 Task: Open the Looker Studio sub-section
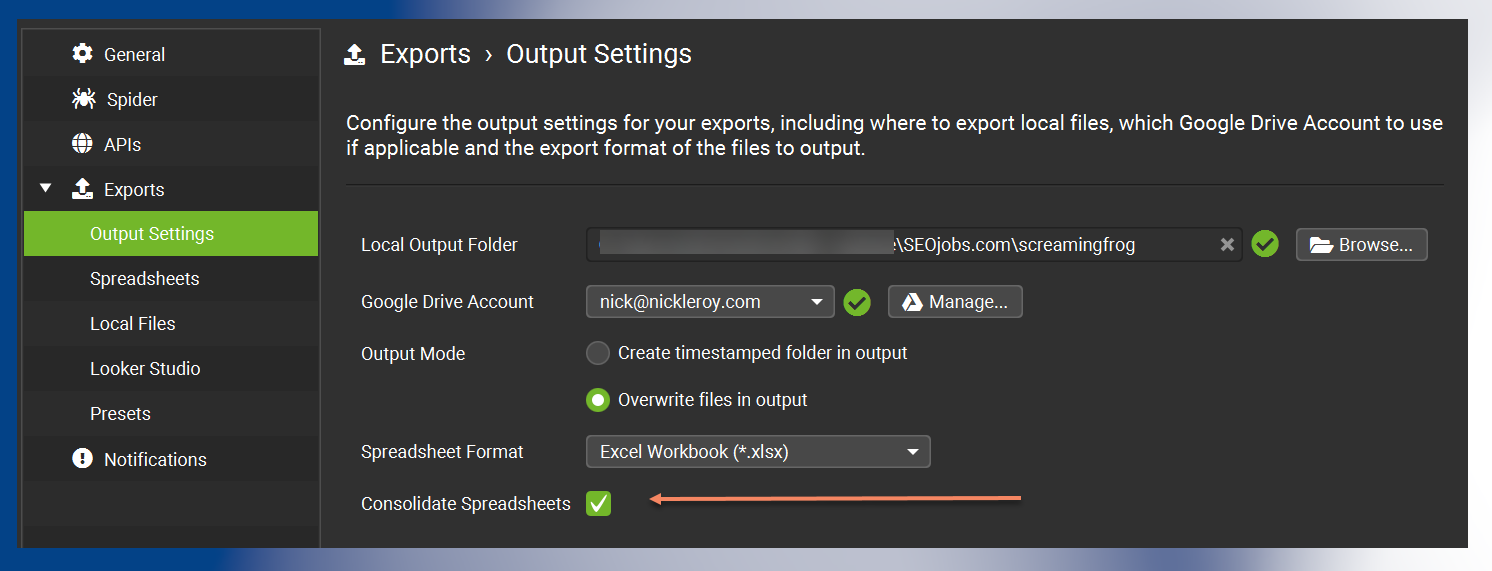pyautogui.click(x=171, y=369)
